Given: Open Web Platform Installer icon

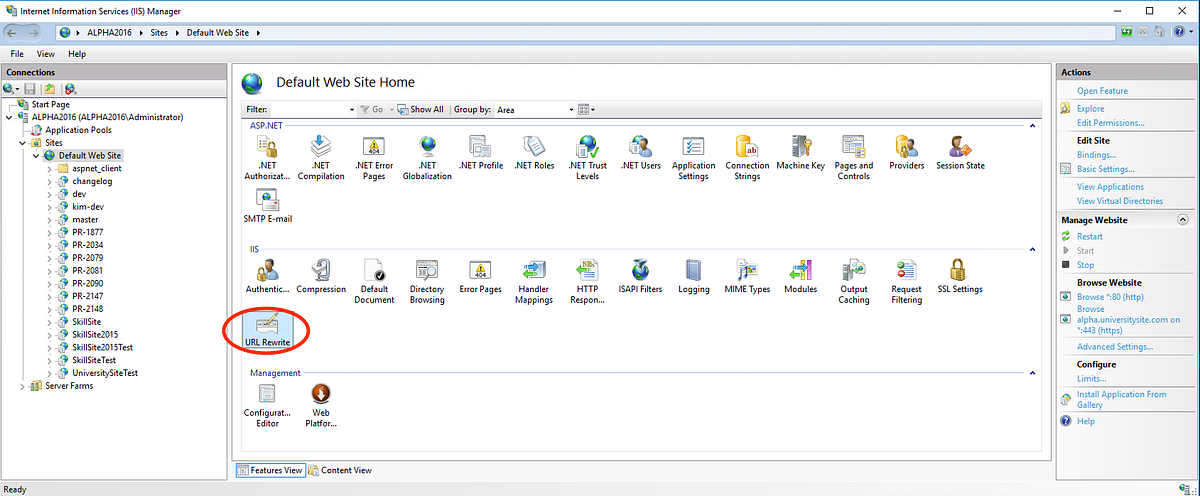Looking at the screenshot, I should pyautogui.click(x=321, y=404).
